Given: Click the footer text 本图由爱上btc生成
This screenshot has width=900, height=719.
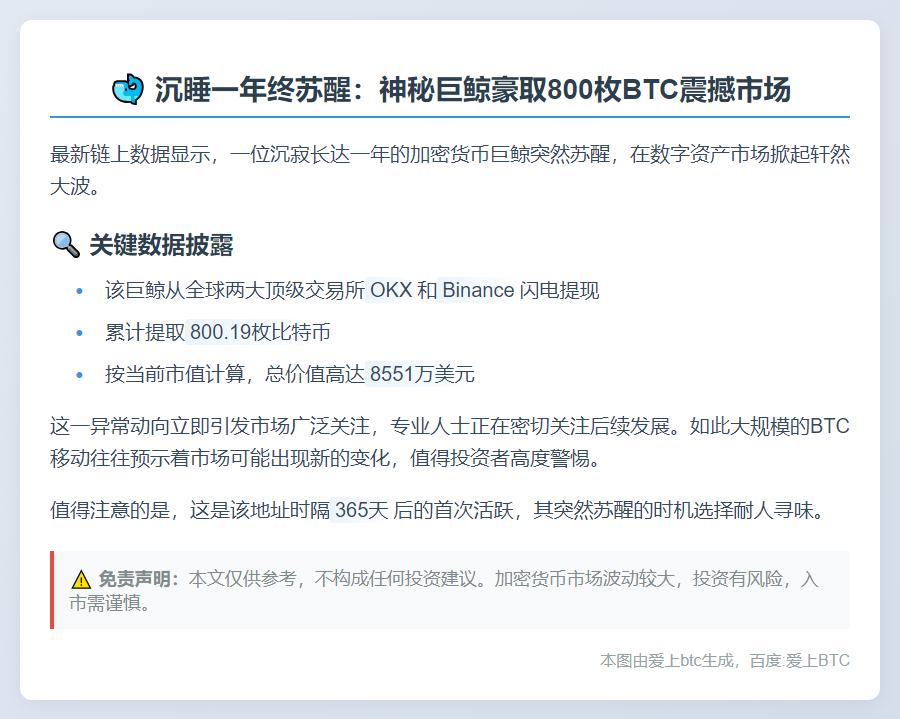Looking at the screenshot, I should point(665,660).
